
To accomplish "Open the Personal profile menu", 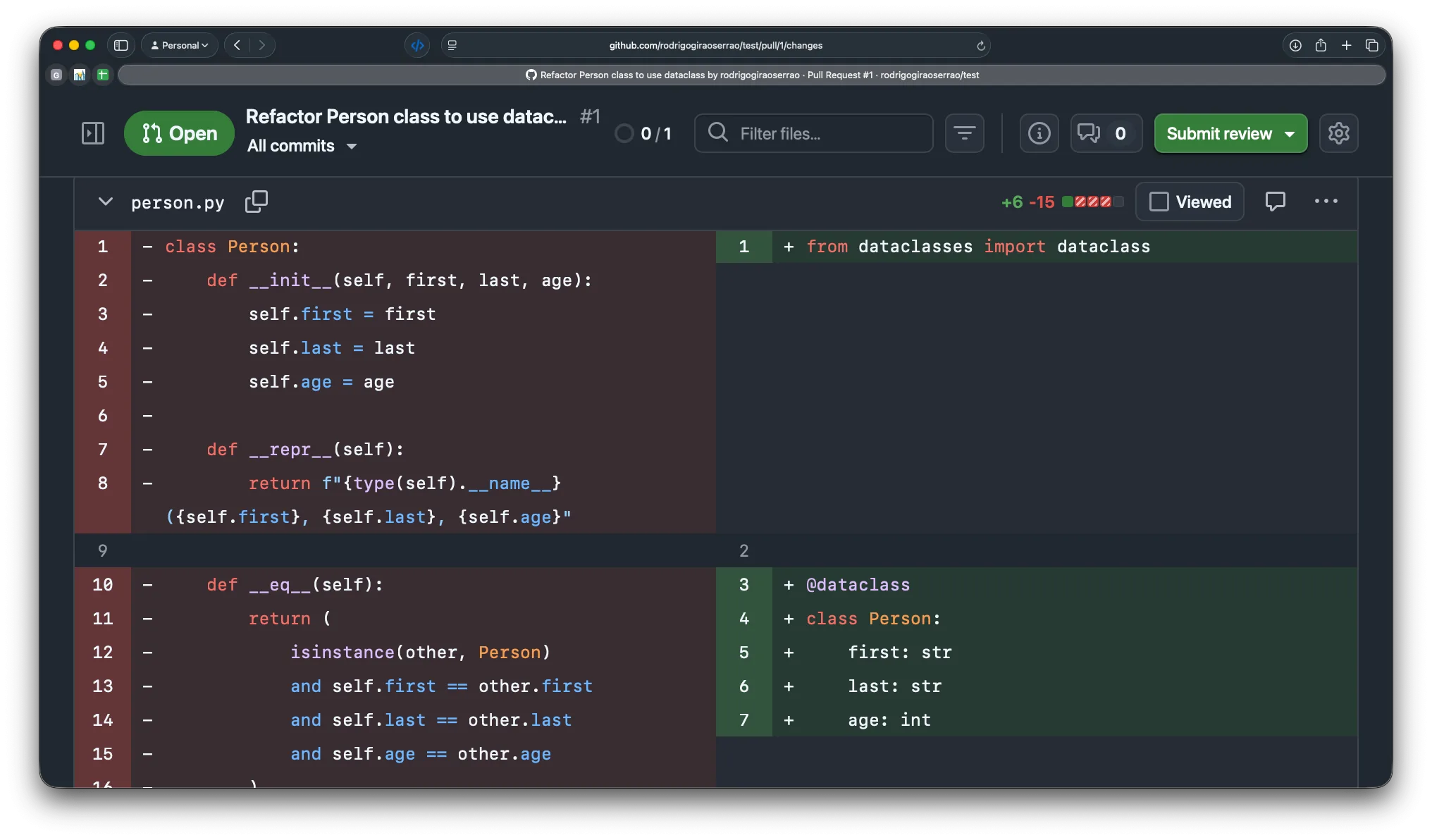I will (x=180, y=45).
